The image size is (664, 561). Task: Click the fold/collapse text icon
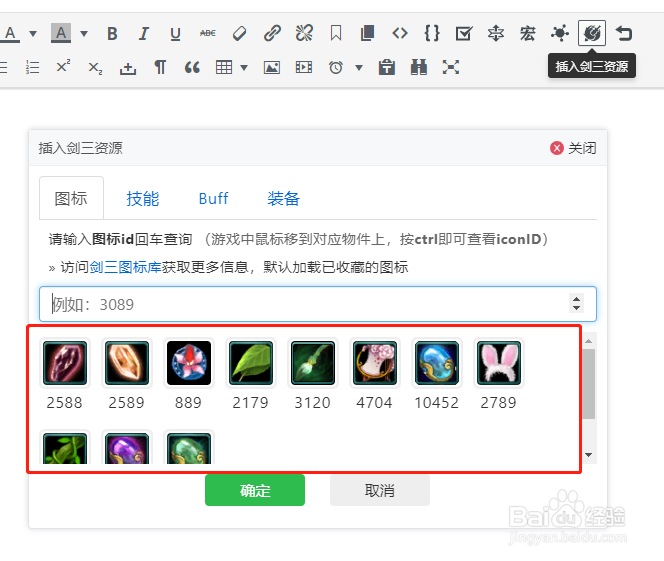pyautogui.click(x=495, y=33)
